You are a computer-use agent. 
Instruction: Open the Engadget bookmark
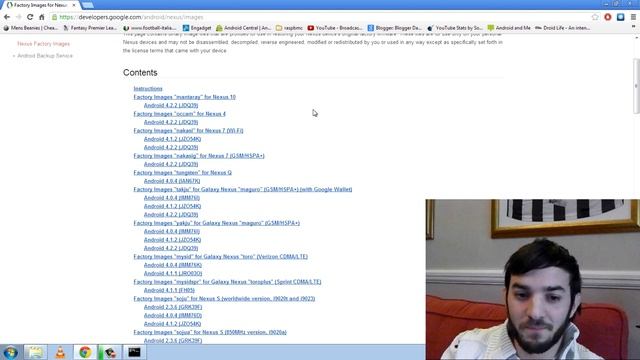[x=197, y=28]
